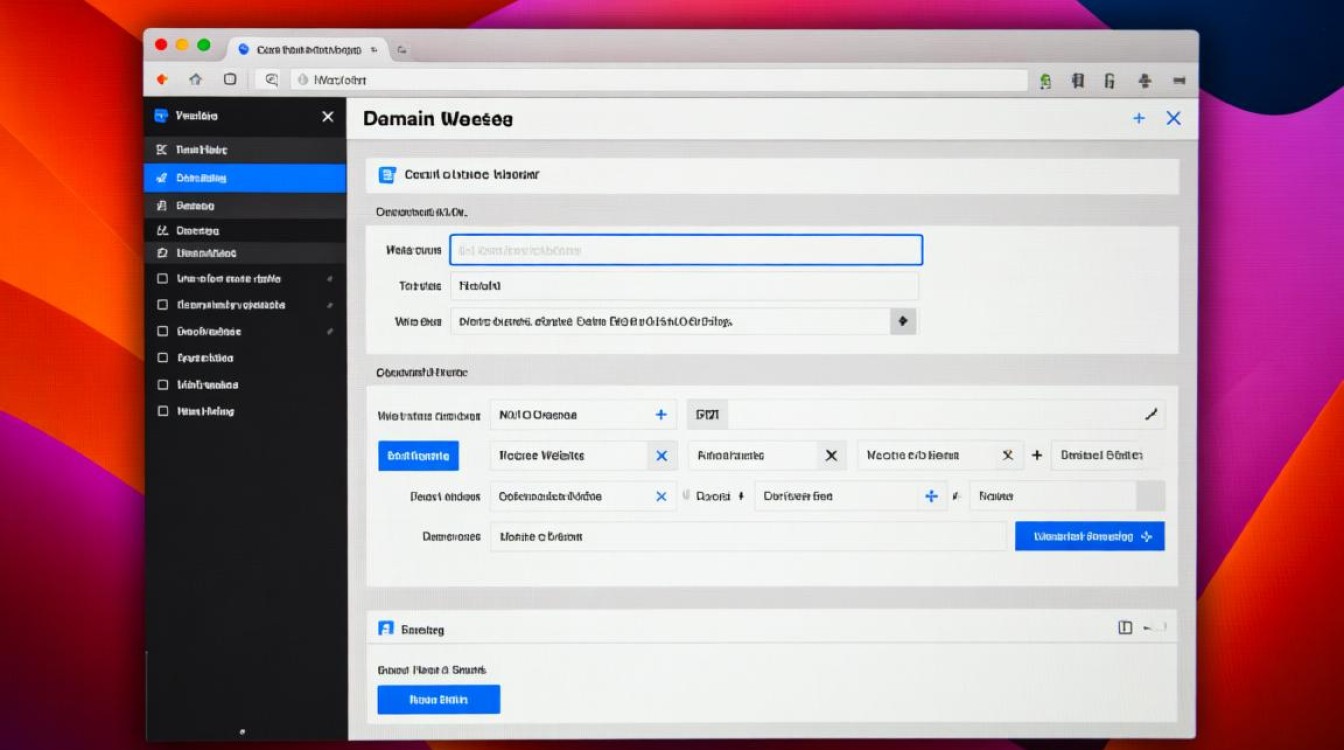Select the blue highlighted sidebar menu item
Image resolution: width=1344 pixels, height=750 pixels.
(x=245, y=178)
